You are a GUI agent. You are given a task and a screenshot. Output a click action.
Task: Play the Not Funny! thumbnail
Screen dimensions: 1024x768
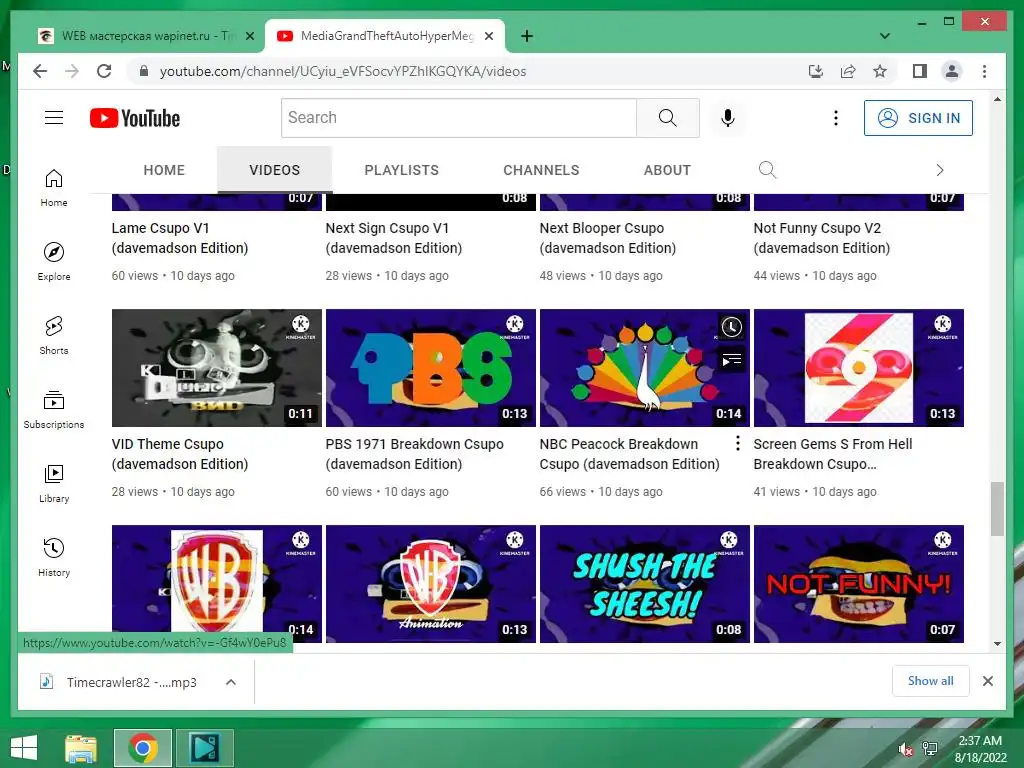(x=859, y=584)
